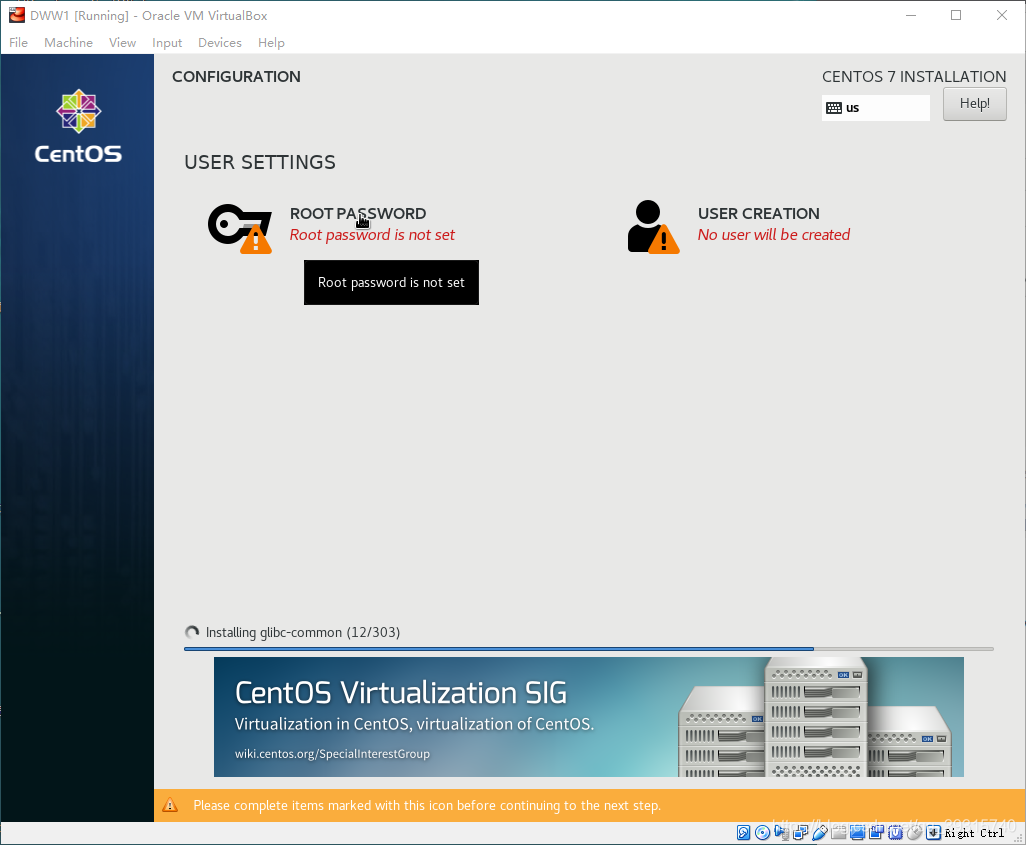
Task: Click keyboard capture arrow status icon
Action: [933, 833]
